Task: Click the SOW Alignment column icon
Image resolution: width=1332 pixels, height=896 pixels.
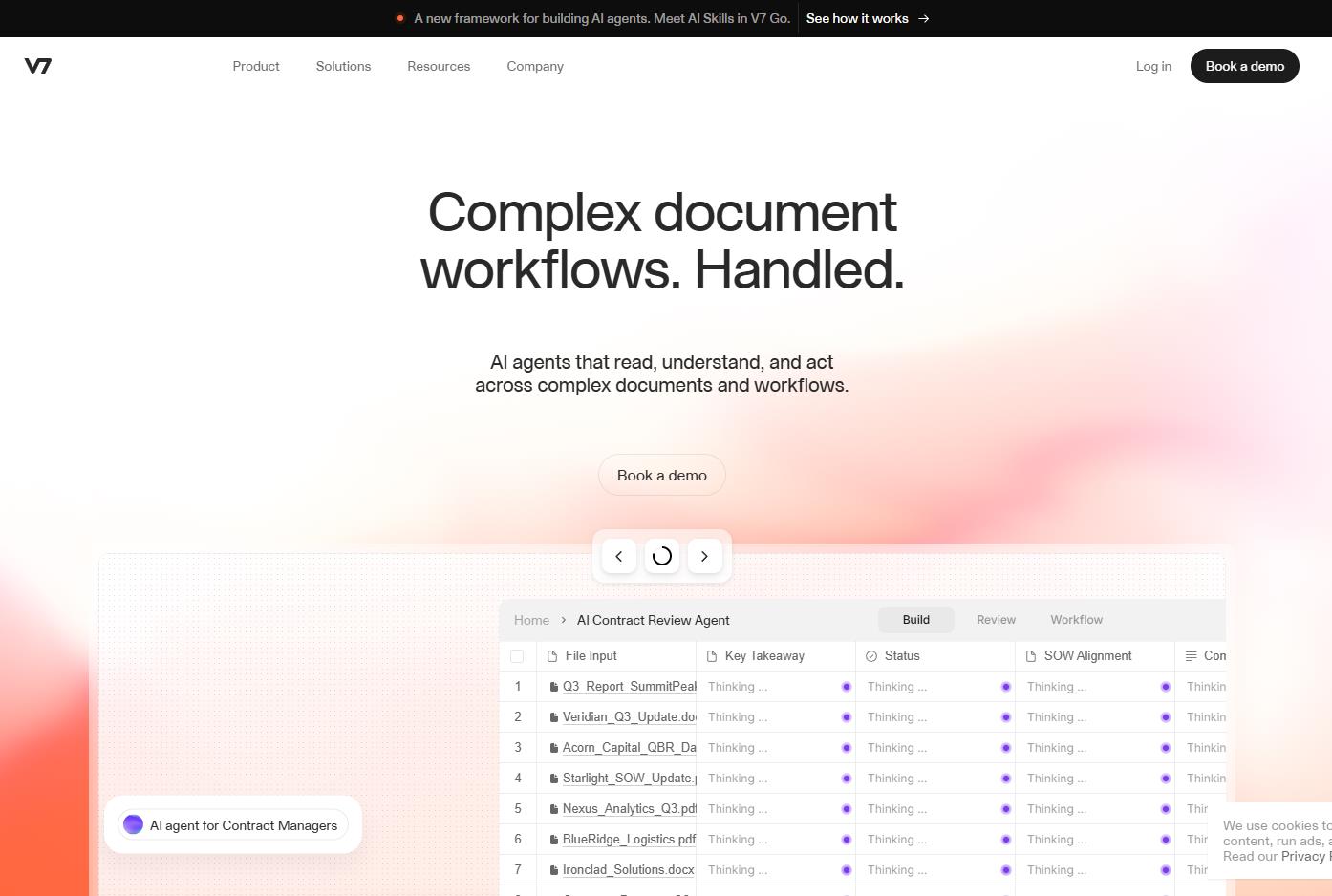Action: tap(1031, 656)
